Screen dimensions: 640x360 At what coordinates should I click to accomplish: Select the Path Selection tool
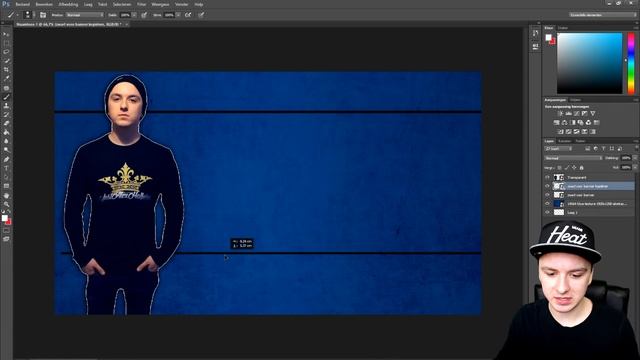point(6,177)
